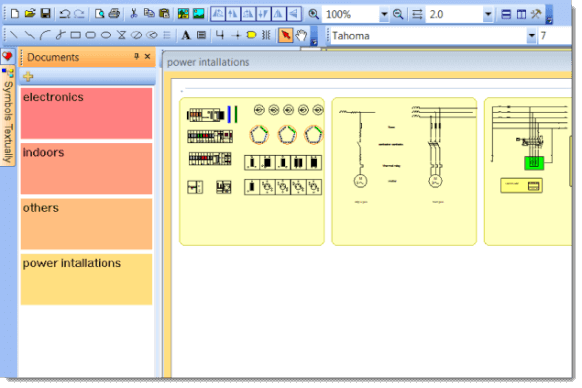Viewport: 582px width, 388px height.
Task: Select the ellipse drawing tool
Action: pos(106,35)
